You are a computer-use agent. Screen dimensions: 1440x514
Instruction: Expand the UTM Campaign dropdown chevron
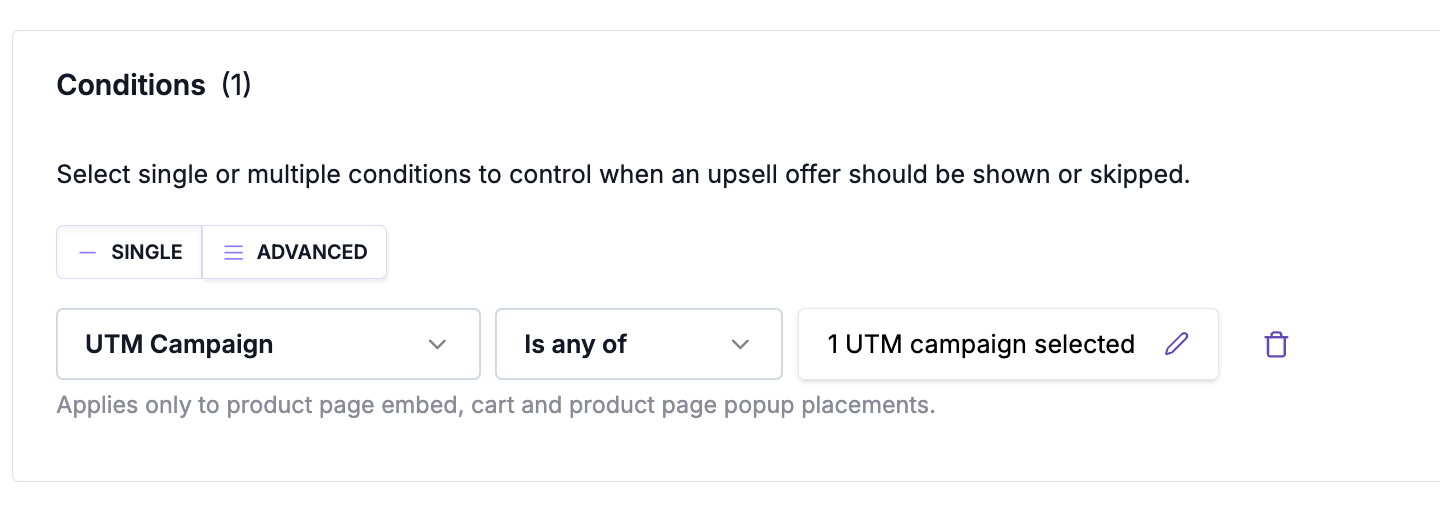(437, 344)
